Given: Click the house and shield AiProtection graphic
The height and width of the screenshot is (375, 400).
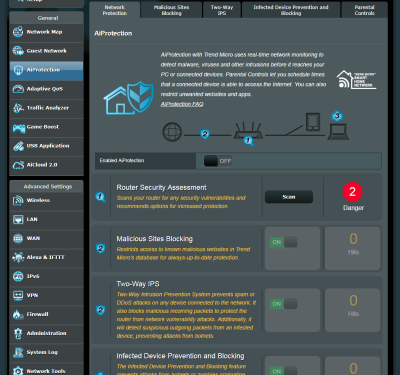Looking at the screenshot, I should pyautogui.click(x=128, y=98).
